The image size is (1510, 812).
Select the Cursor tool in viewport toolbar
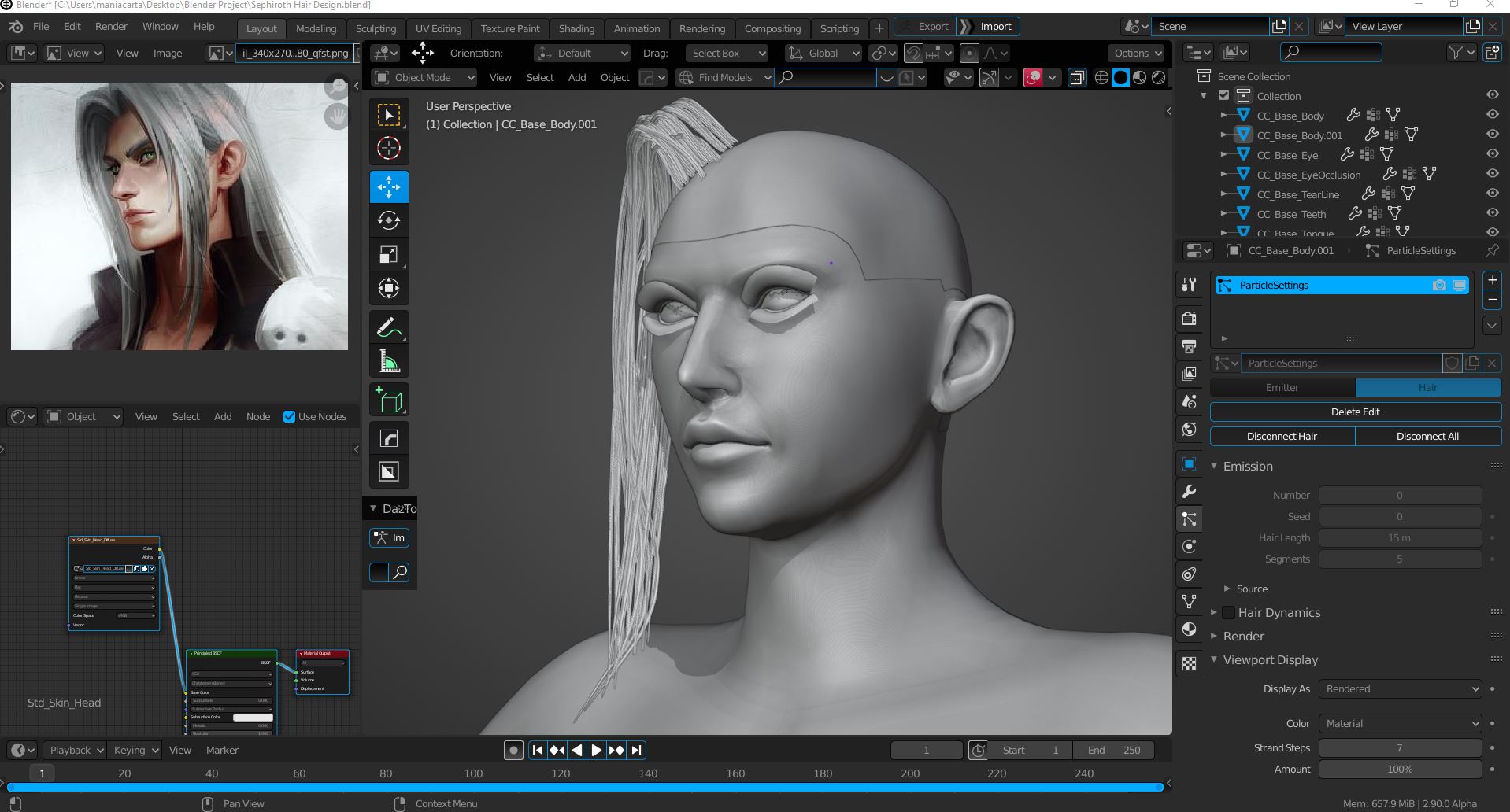[x=389, y=149]
